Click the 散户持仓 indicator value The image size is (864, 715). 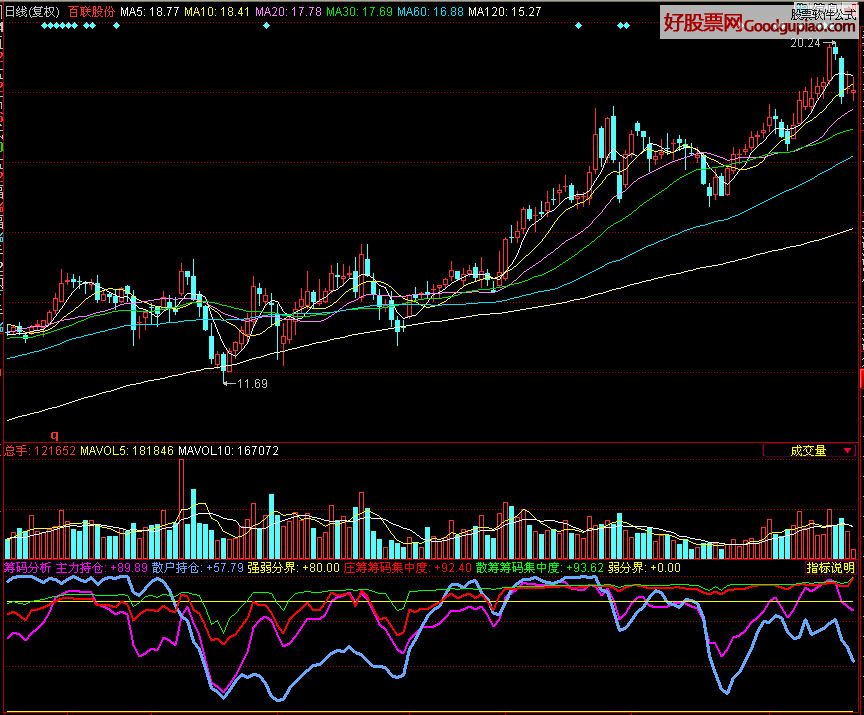[224, 567]
